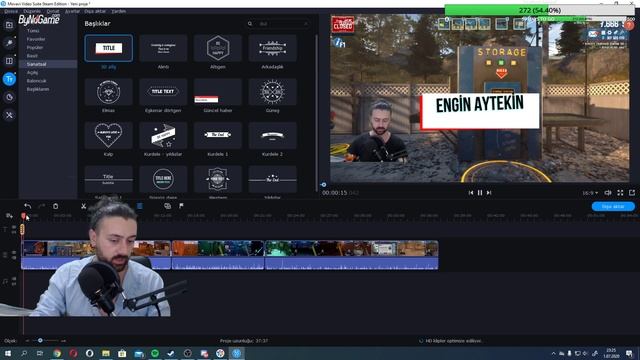This screenshot has width=640, height=360.
Task: Select the Altıgen hexagon title preset
Action: 218,48
